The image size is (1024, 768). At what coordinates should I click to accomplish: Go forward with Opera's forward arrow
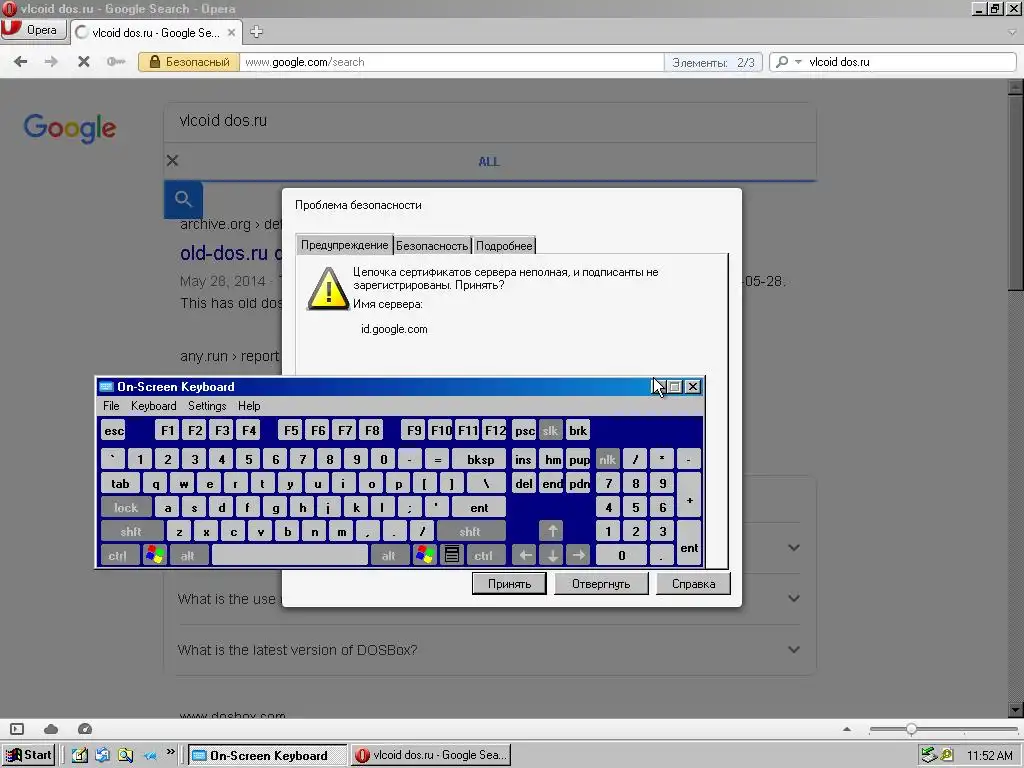pos(51,62)
